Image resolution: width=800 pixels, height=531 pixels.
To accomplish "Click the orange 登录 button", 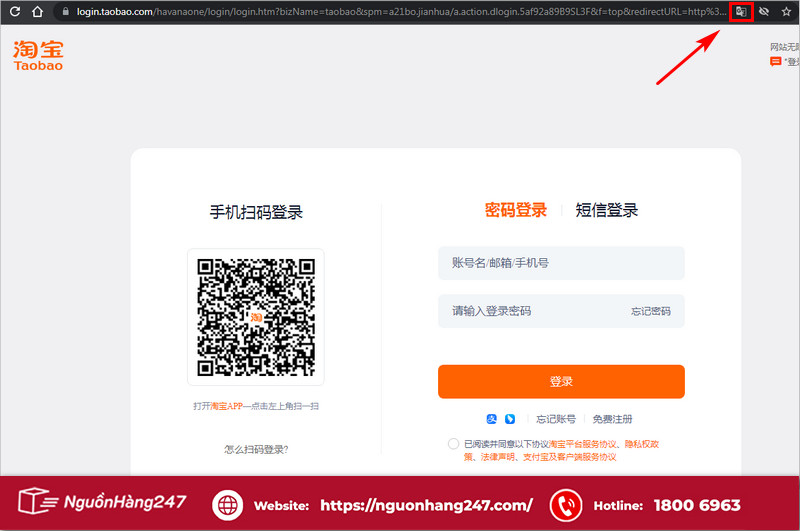I will pyautogui.click(x=561, y=382).
